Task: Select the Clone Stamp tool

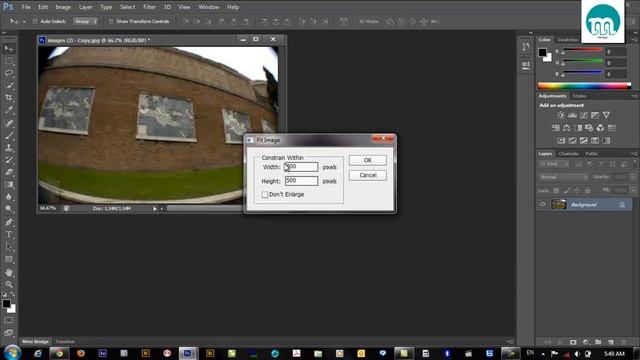Action: pyautogui.click(x=9, y=147)
